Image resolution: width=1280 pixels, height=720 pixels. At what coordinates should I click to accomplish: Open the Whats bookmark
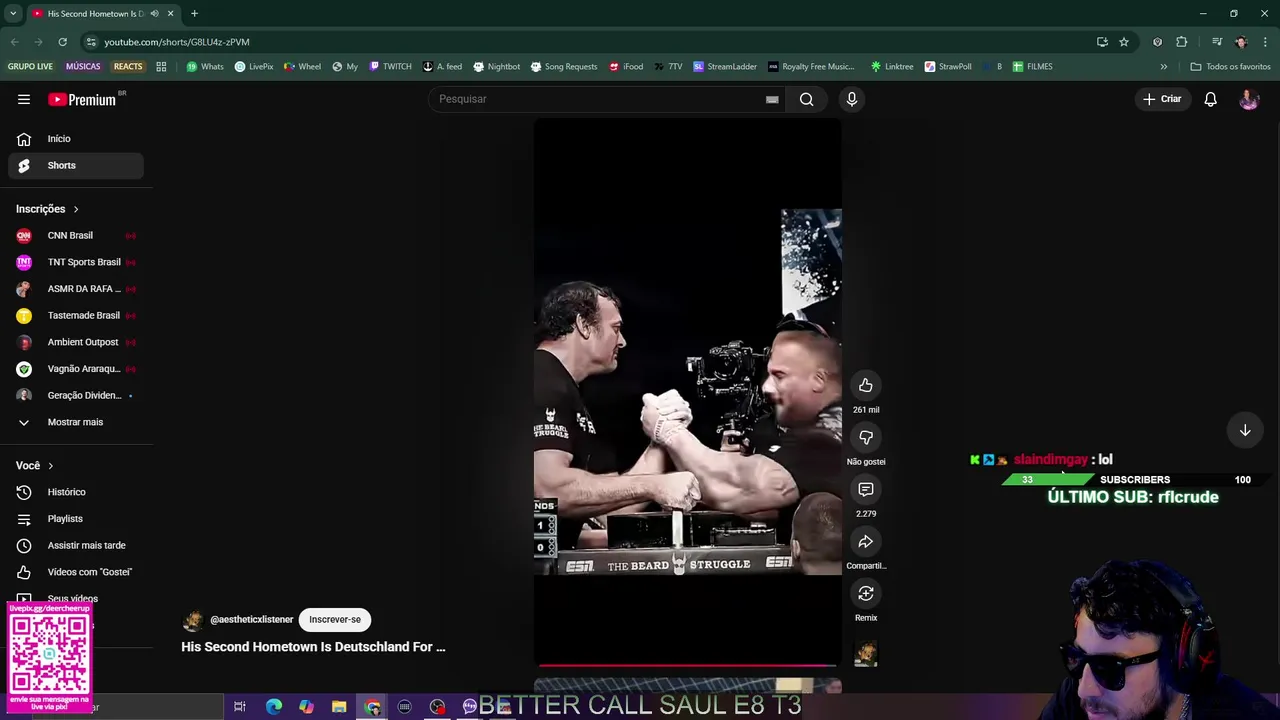(205, 67)
